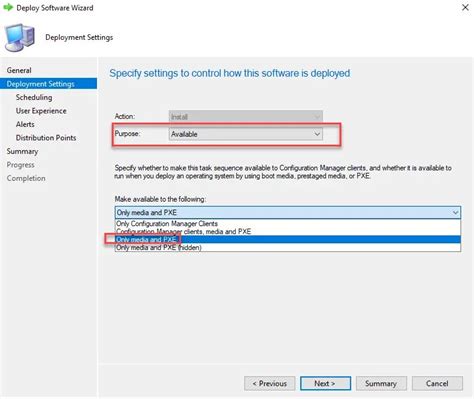Click the 'Action:' label text
The width and height of the screenshot is (474, 399).
125,116
